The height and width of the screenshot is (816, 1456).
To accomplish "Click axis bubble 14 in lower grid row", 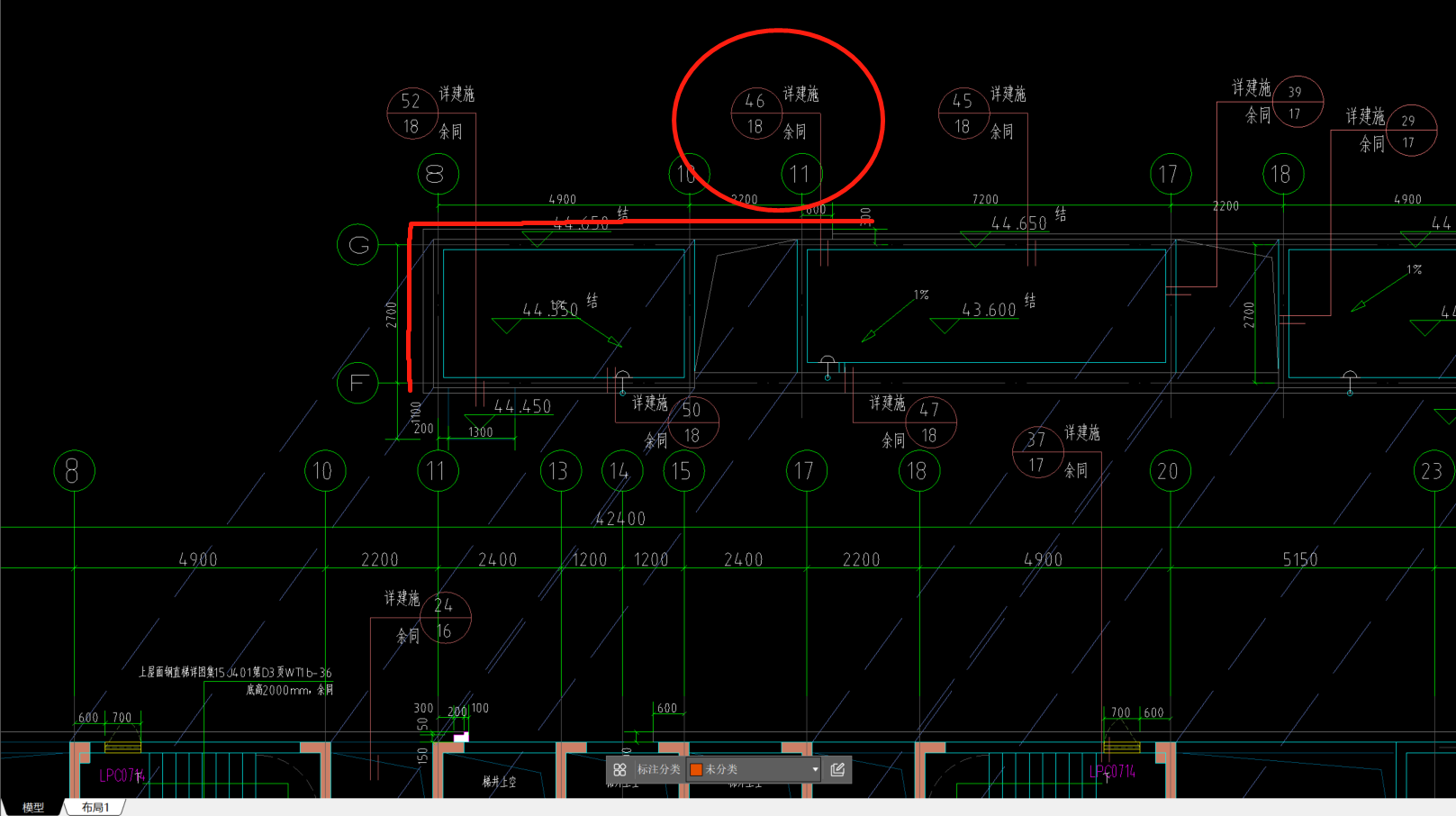I will [621, 471].
